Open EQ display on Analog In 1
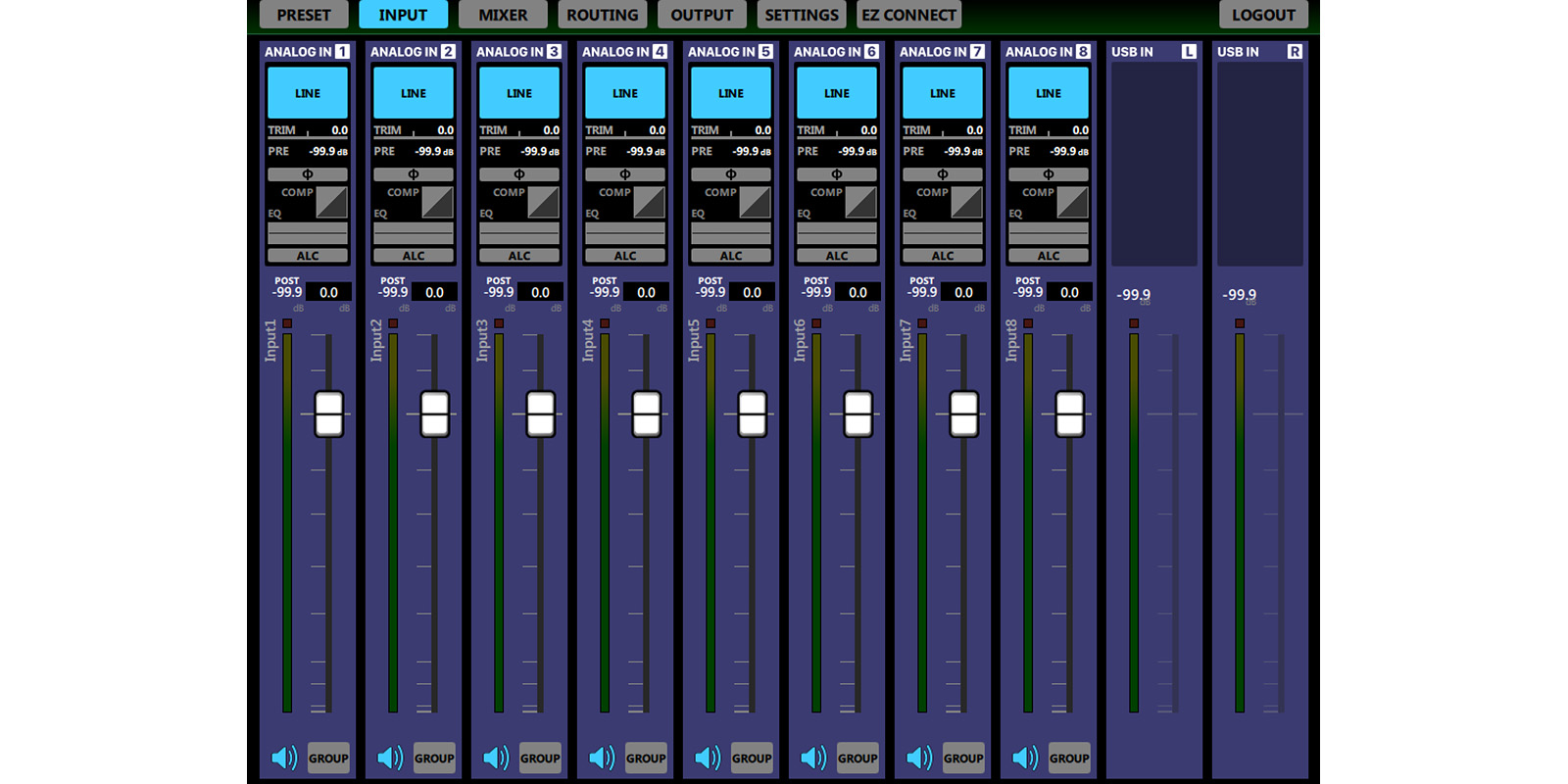The width and height of the screenshot is (1568, 784). 308,233
